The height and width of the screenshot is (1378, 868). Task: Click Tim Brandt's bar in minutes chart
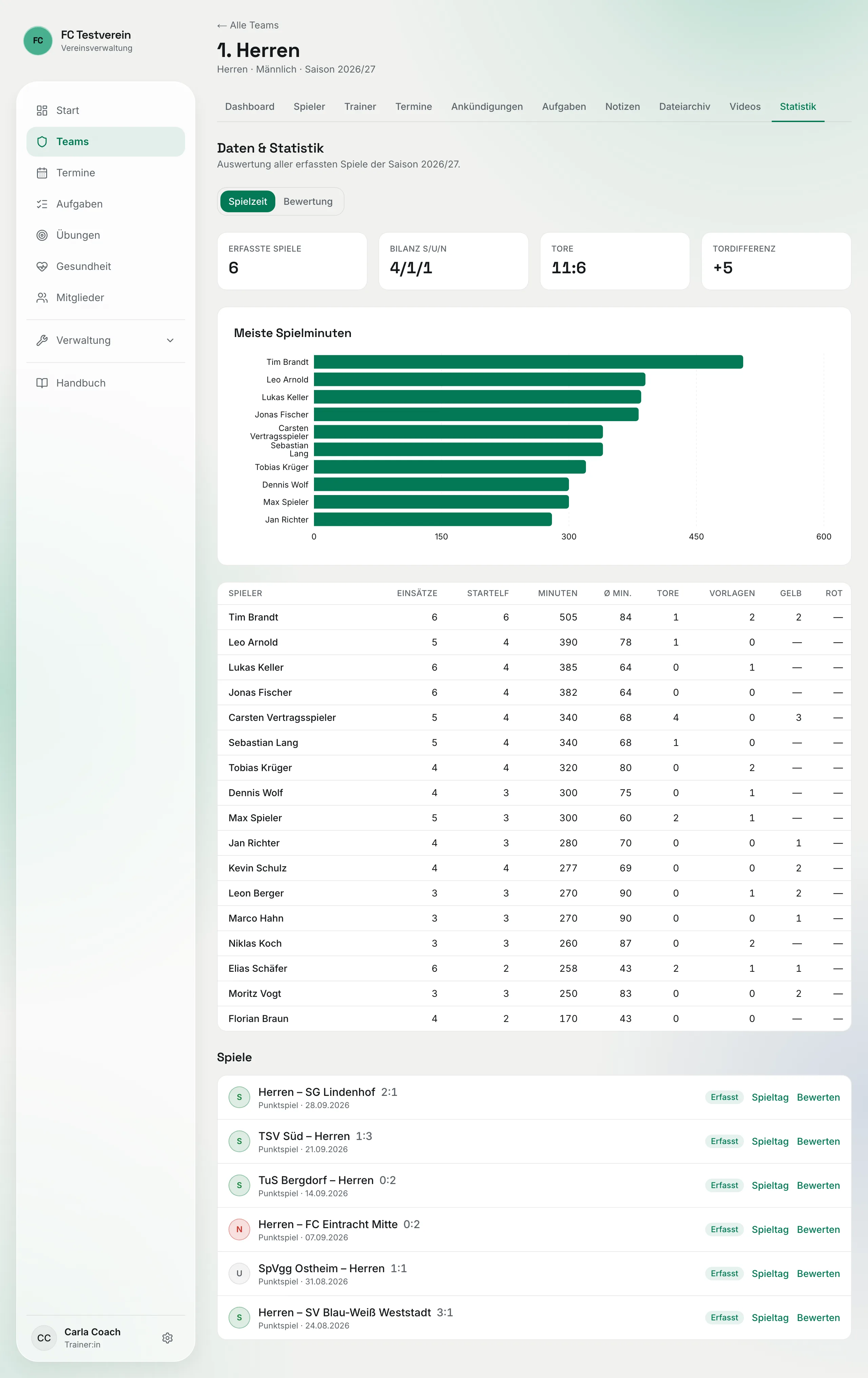click(x=528, y=362)
